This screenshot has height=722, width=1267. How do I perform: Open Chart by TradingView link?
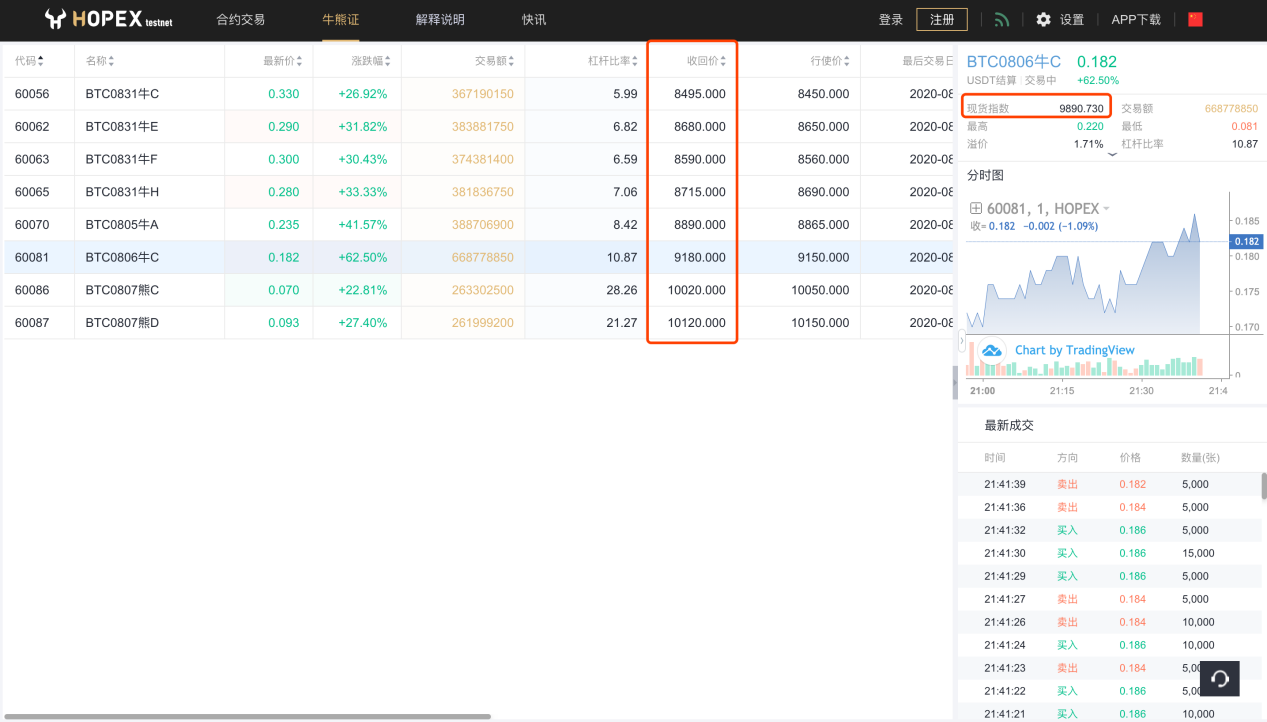[1075, 350]
